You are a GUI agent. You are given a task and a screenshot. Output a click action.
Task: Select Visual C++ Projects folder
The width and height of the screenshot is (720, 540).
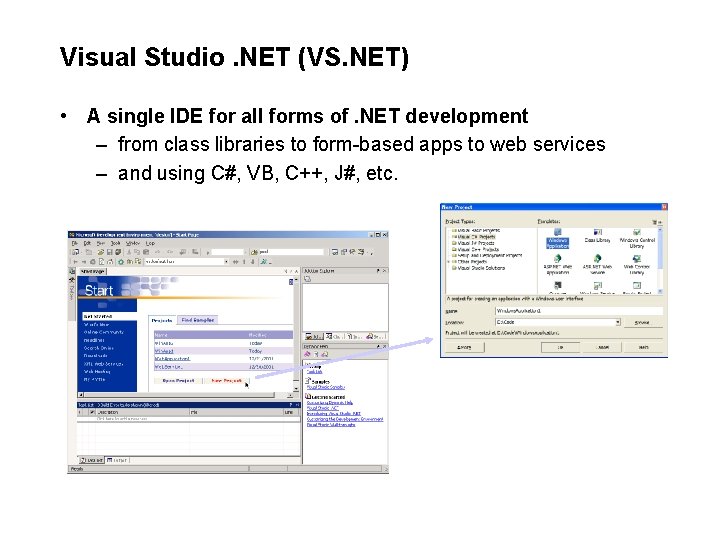pyautogui.click(x=475, y=249)
